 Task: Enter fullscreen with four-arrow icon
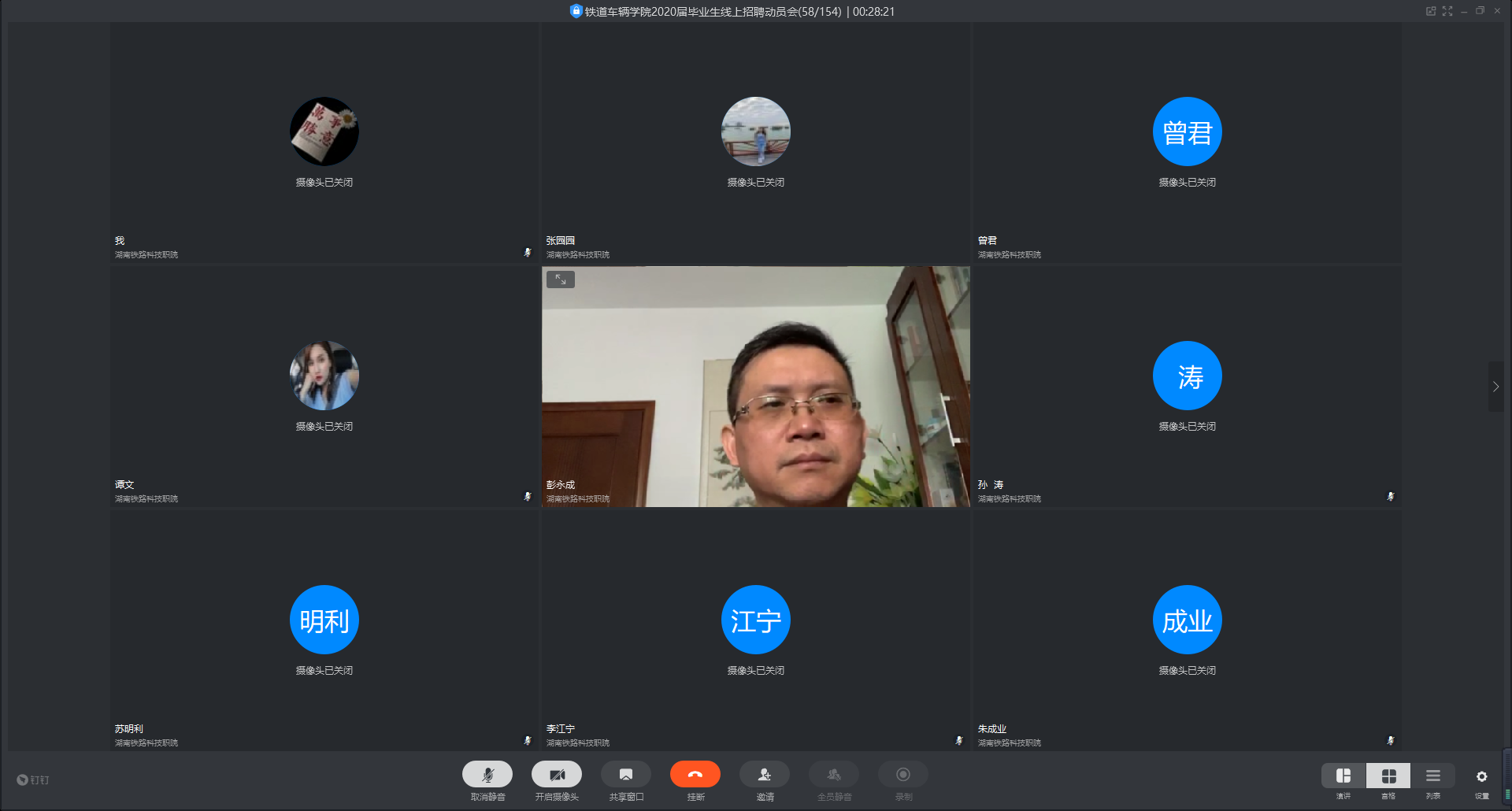(x=1447, y=11)
